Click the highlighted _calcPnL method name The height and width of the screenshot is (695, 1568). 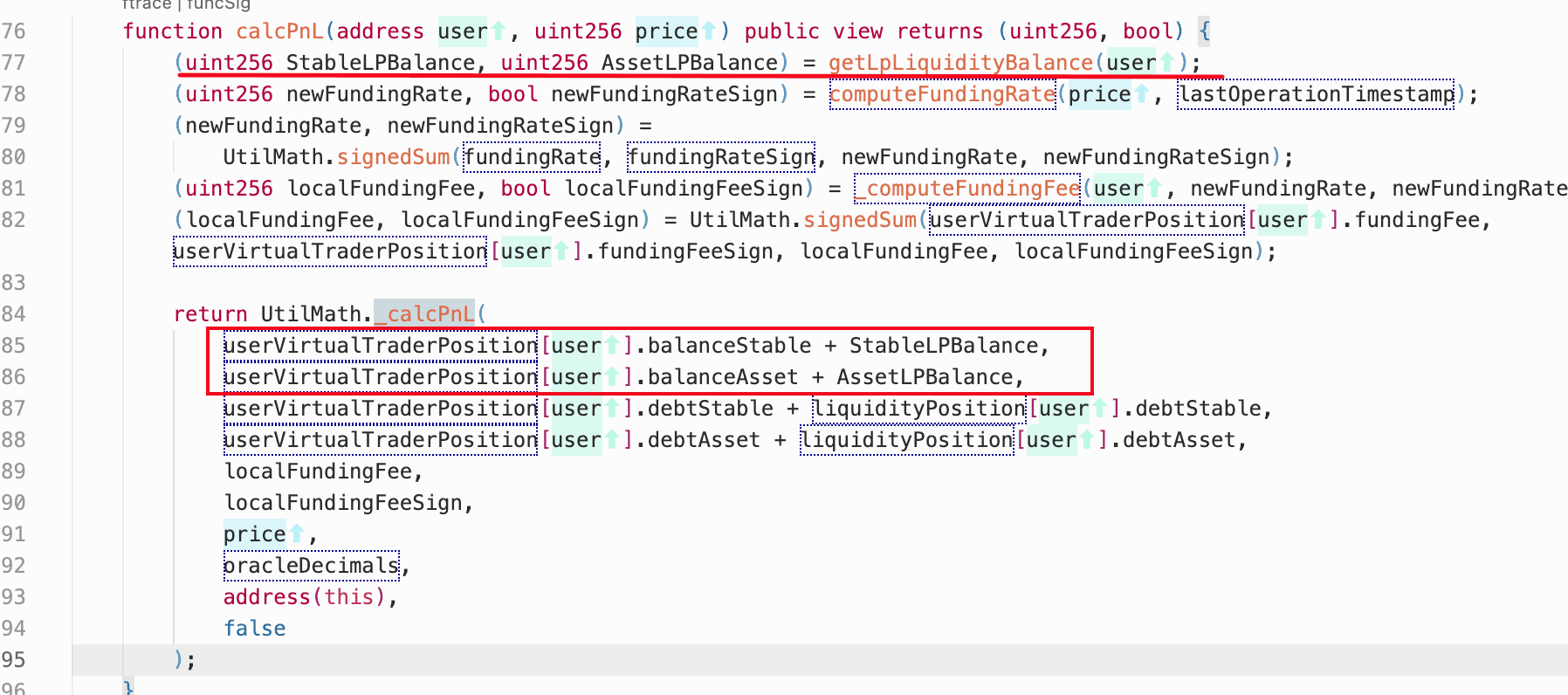[424, 314]
